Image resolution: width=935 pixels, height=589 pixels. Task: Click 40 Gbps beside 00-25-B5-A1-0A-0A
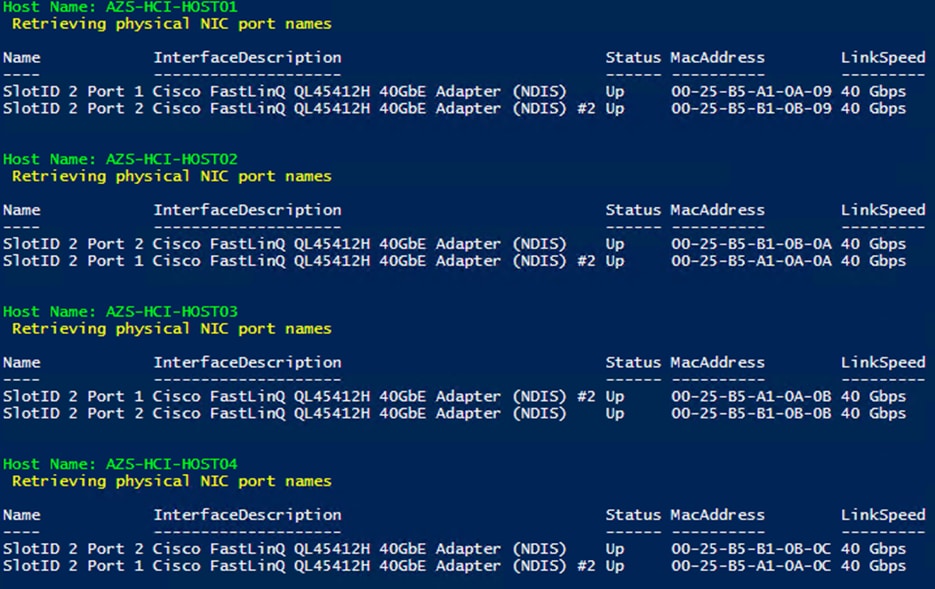tap(874, 261)
